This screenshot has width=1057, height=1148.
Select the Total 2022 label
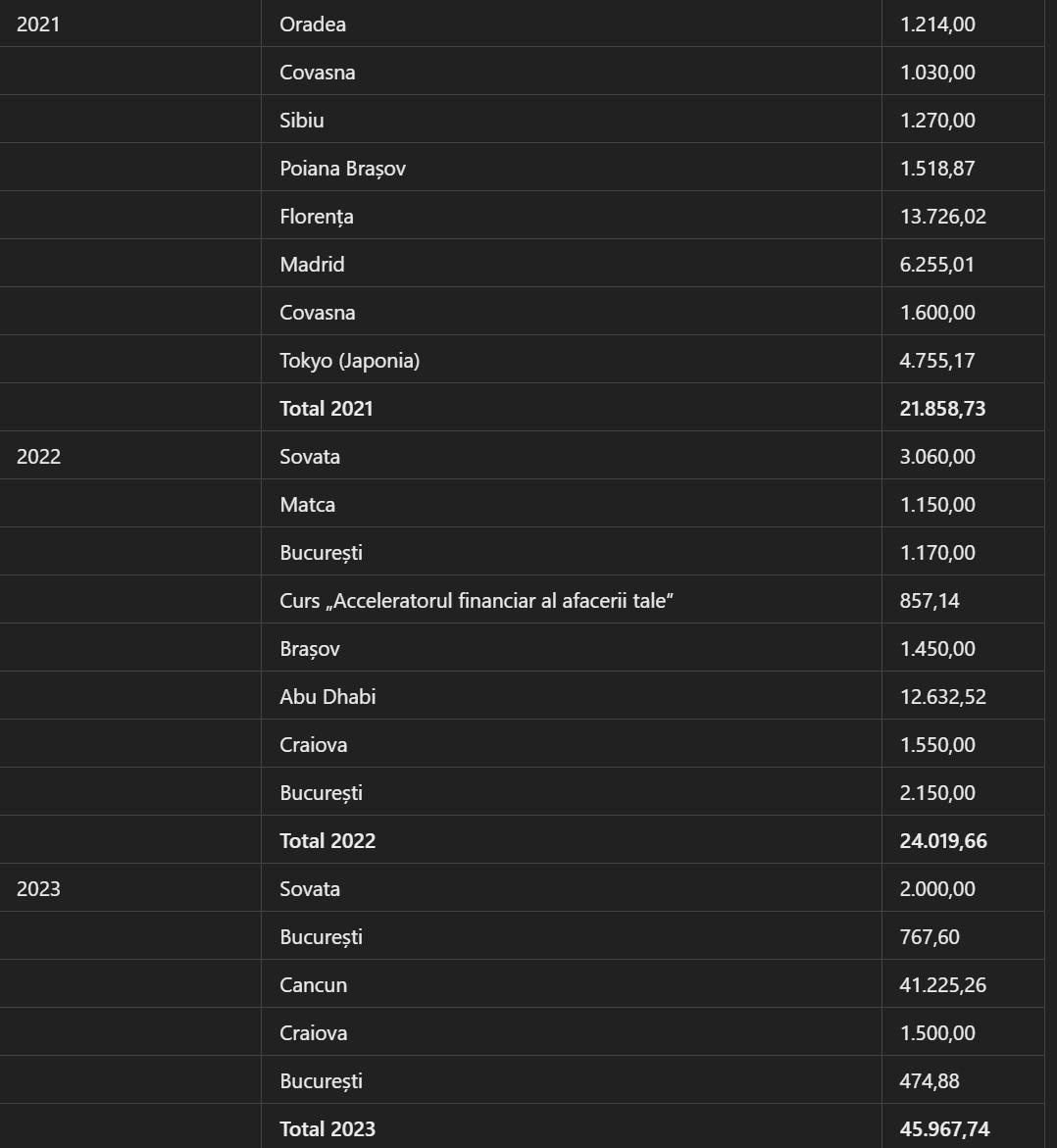[x=327, y=841]
